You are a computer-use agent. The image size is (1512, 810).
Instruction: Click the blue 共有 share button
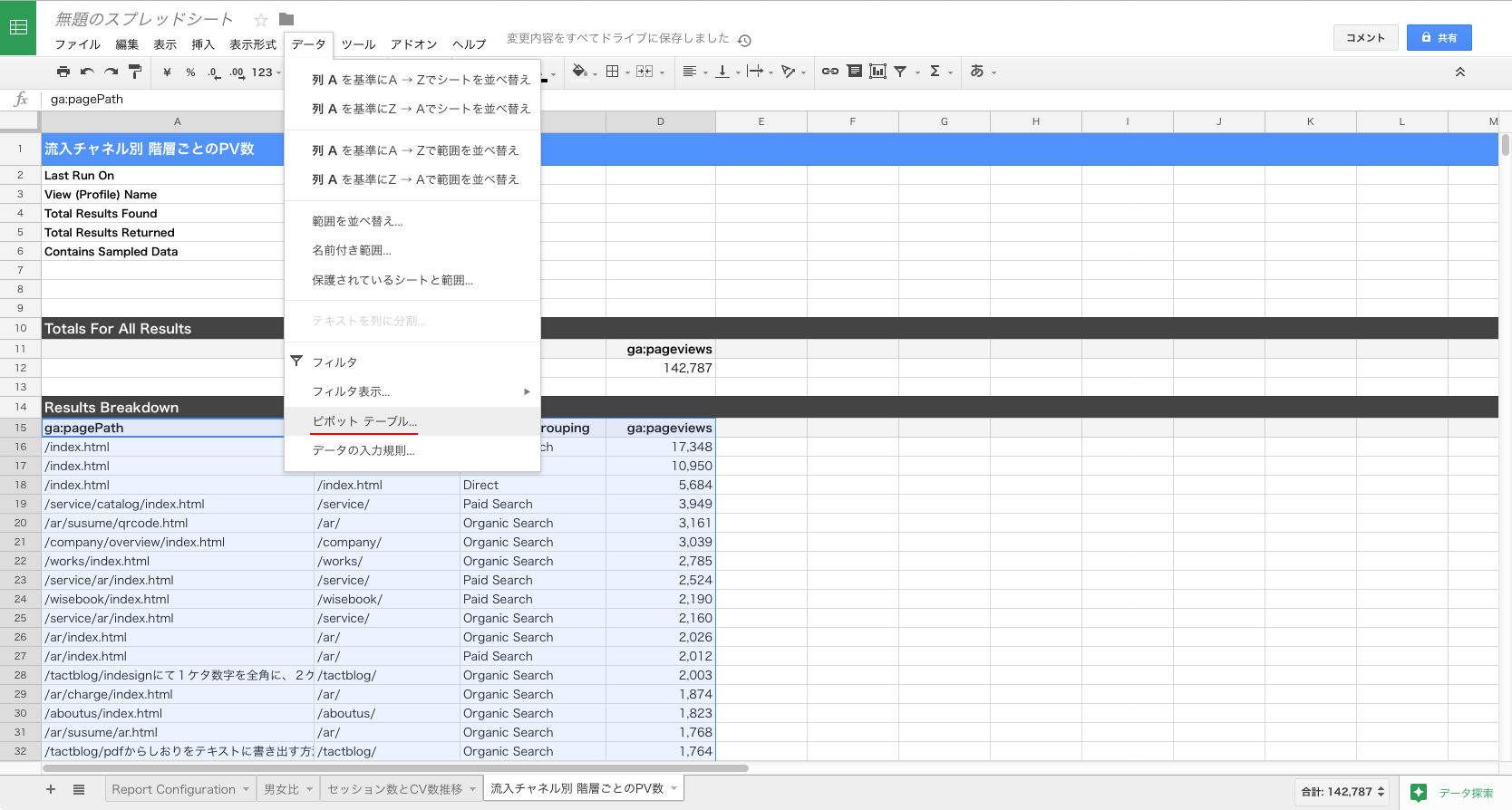point(1439,37)
